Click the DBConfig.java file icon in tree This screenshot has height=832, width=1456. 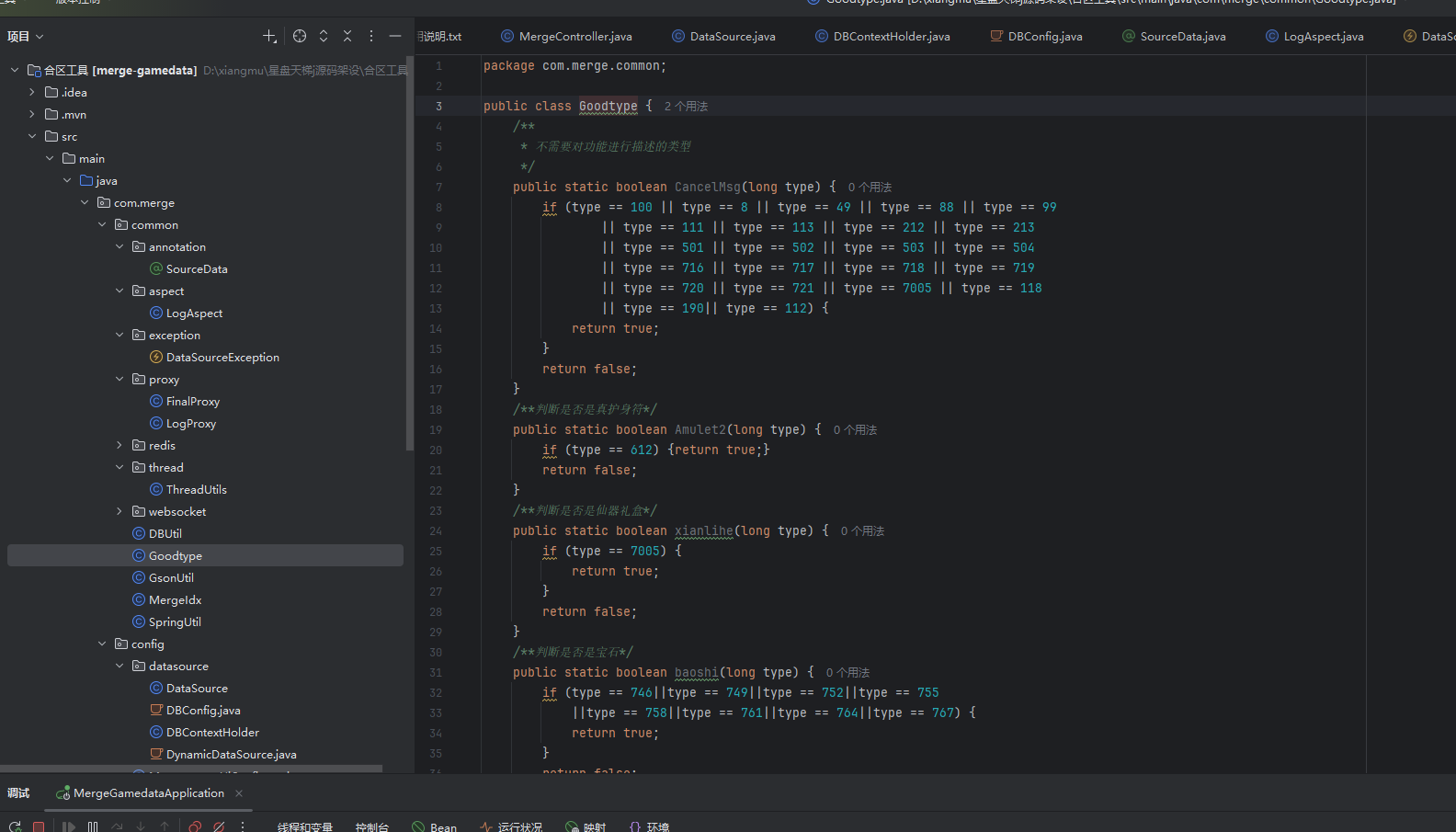156,710
